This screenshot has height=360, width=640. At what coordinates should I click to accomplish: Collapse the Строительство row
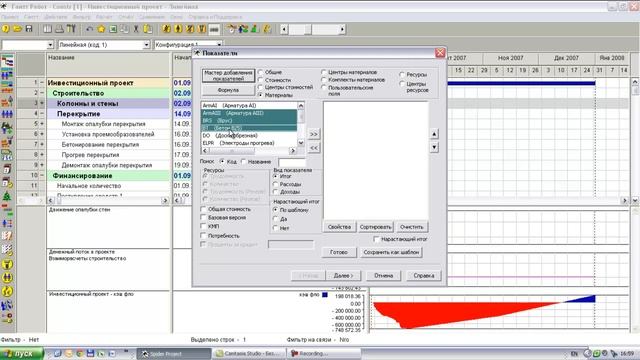[42, 93]
